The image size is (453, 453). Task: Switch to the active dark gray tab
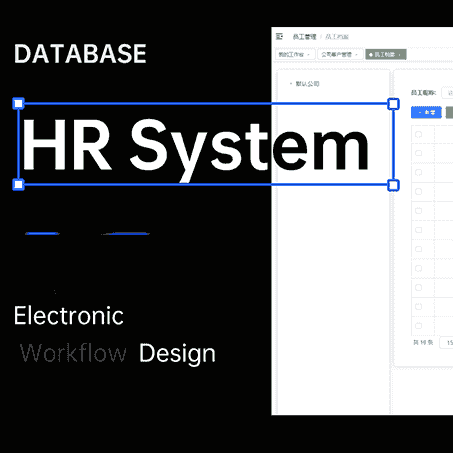click(386, 54)
